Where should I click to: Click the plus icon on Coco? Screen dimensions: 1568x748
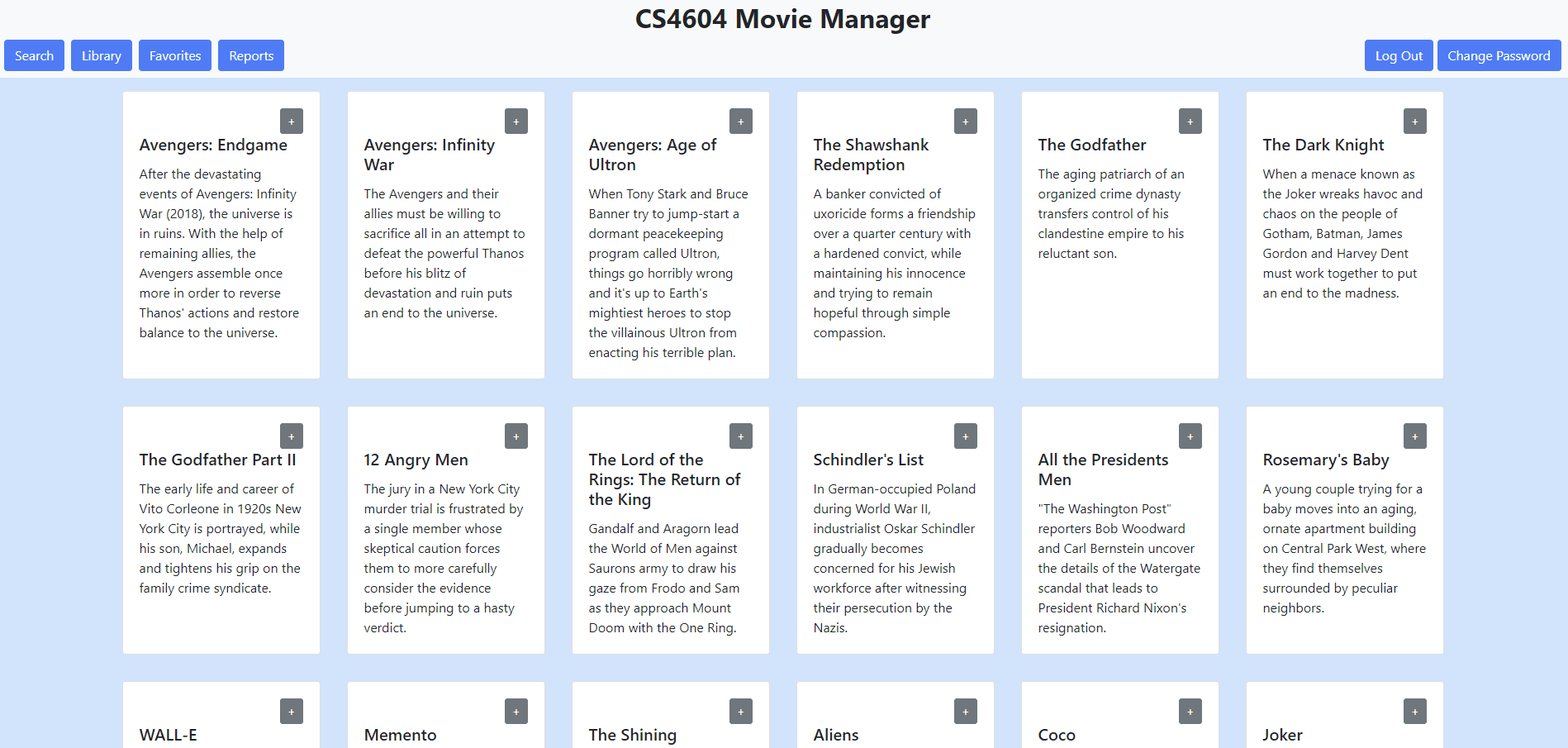[x=1190, y=711]
